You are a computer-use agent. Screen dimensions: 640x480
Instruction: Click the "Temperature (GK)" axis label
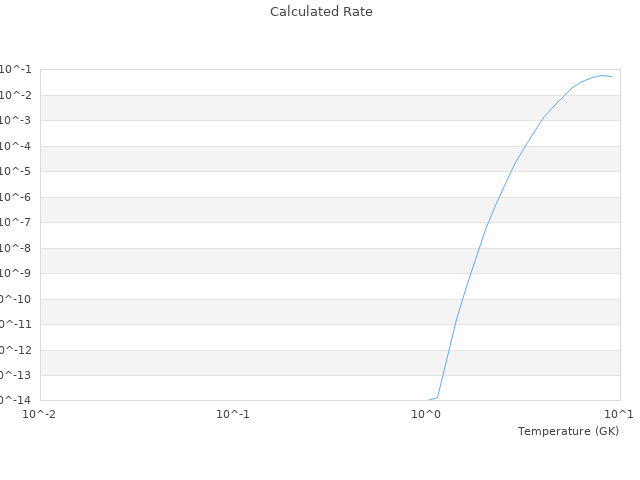[568, 431]
